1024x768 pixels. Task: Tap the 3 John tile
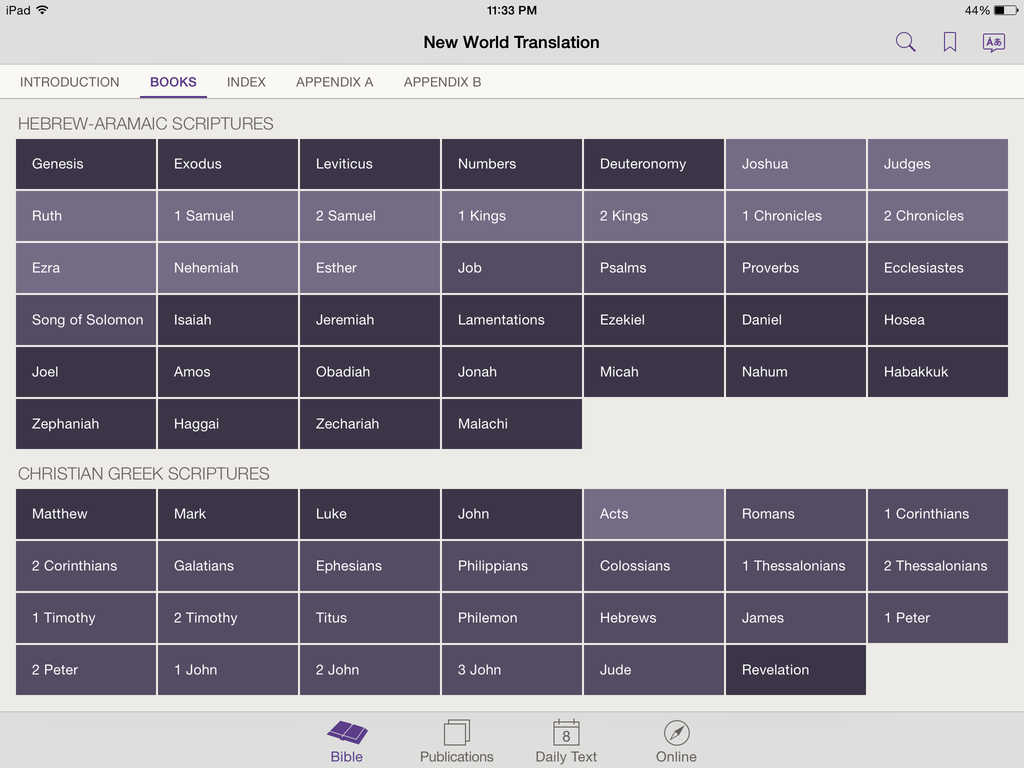tap(512, 670)
